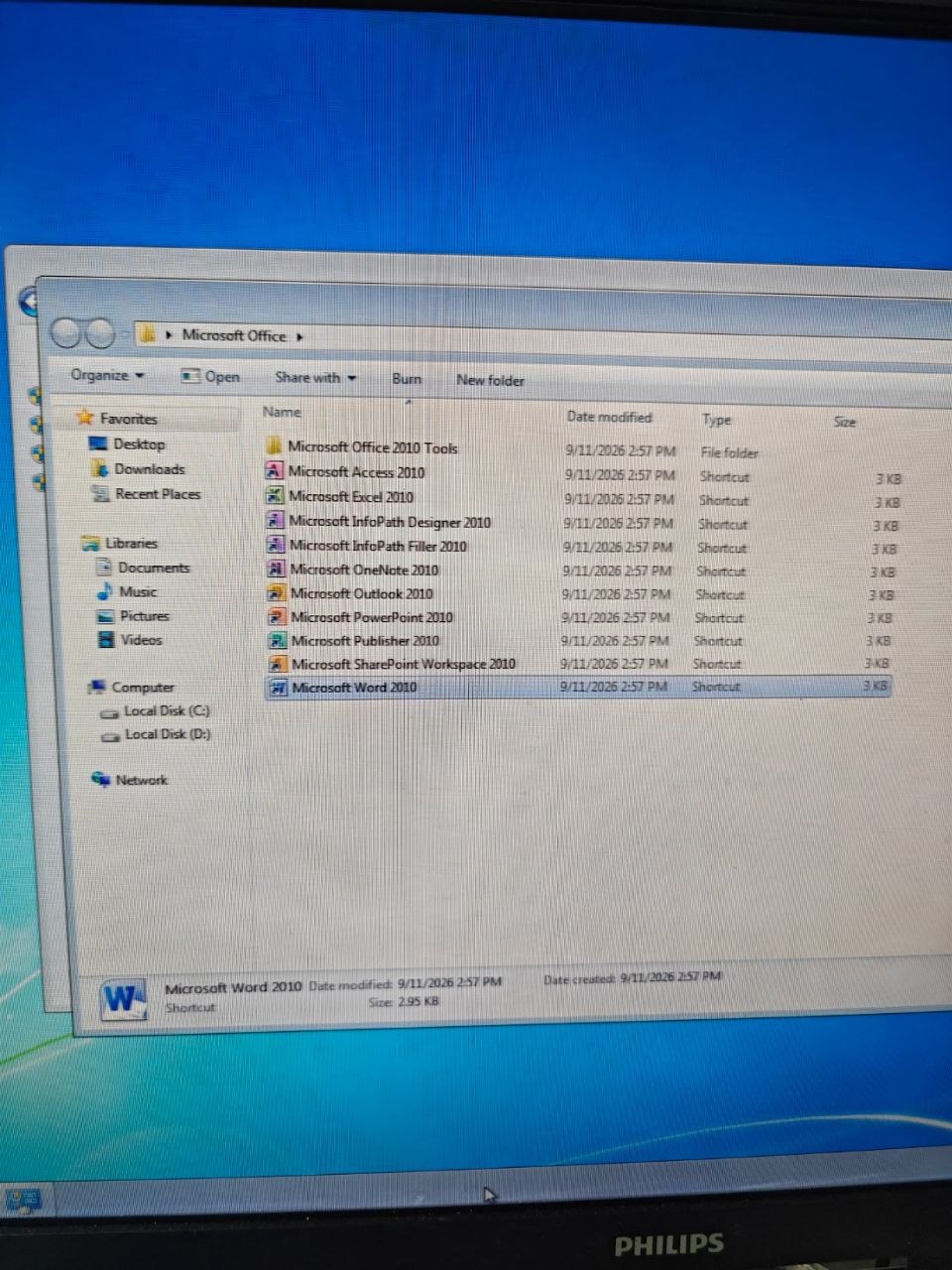This screenshot has height=1270, width=952.
Task: Click the New folder button
Action: tap(490, 380)
